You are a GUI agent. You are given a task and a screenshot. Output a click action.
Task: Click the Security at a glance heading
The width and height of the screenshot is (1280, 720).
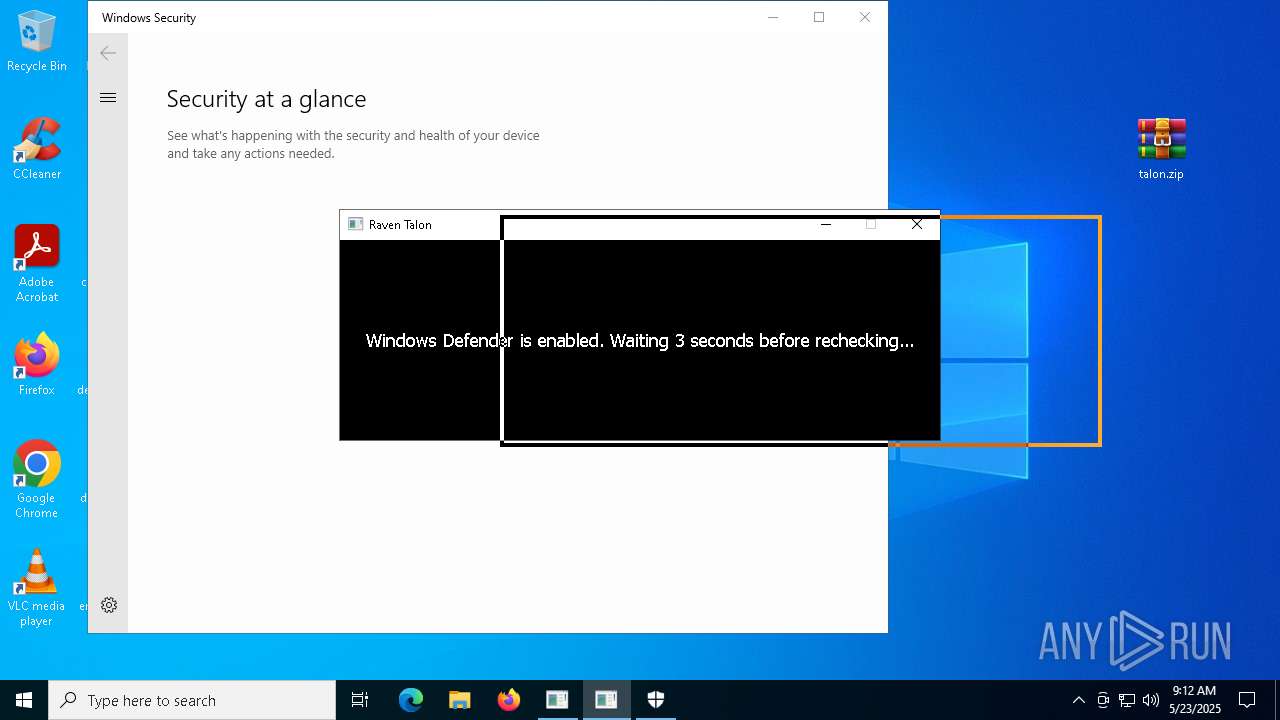[x=266, y=99]
